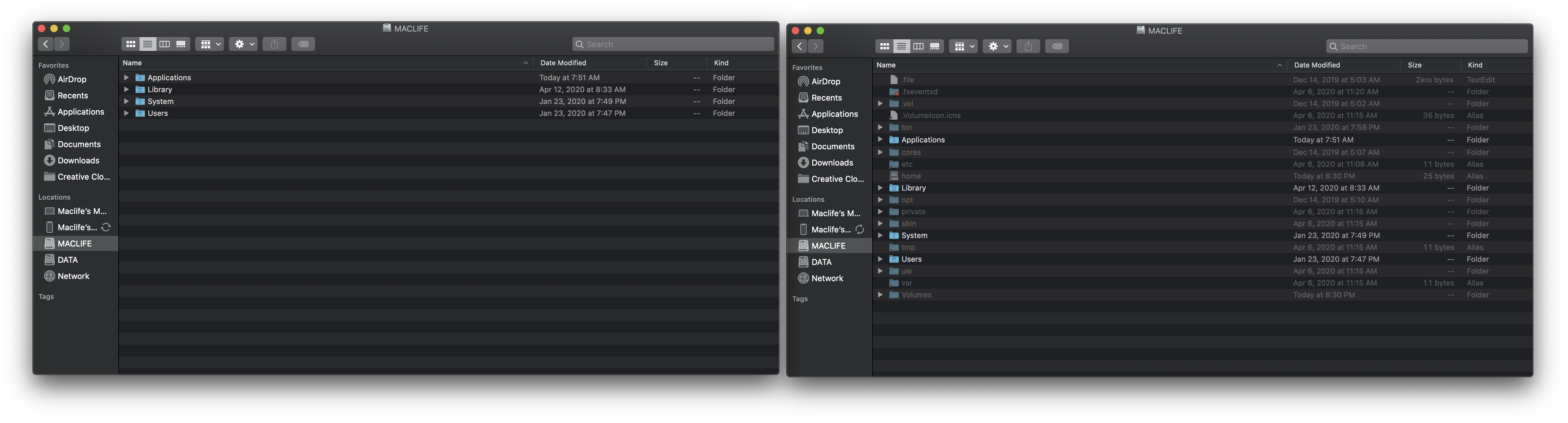
Task: Switch to icon view in the left window
Action: [x=130, y=43]
